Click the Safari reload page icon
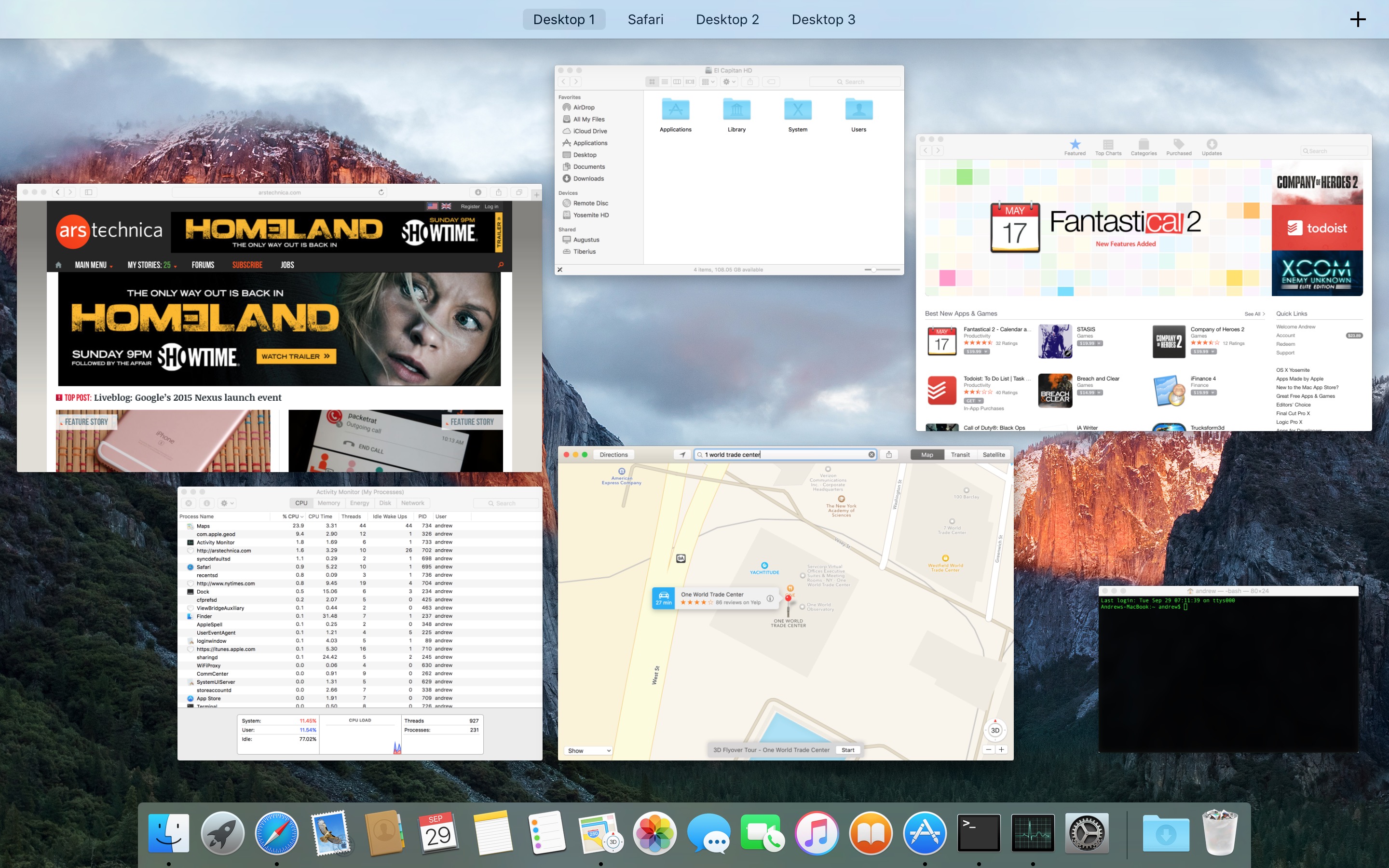The width and height of the screenshot is (1389, 868). [x=381, y=192]
